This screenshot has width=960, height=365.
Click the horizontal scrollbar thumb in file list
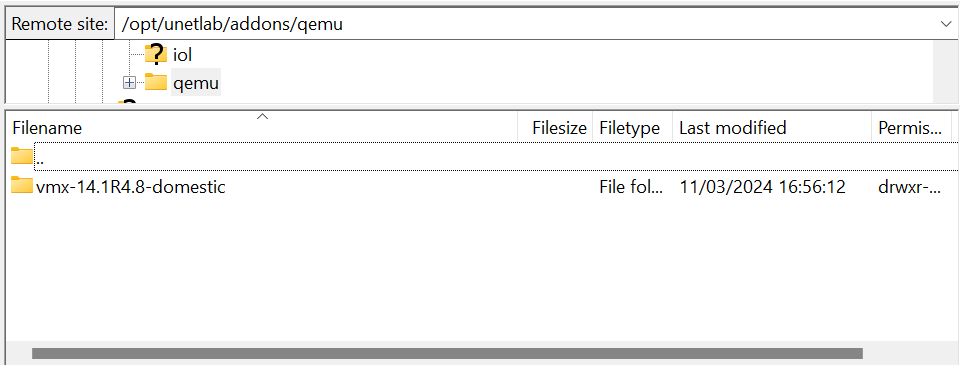tap(447, 353)
